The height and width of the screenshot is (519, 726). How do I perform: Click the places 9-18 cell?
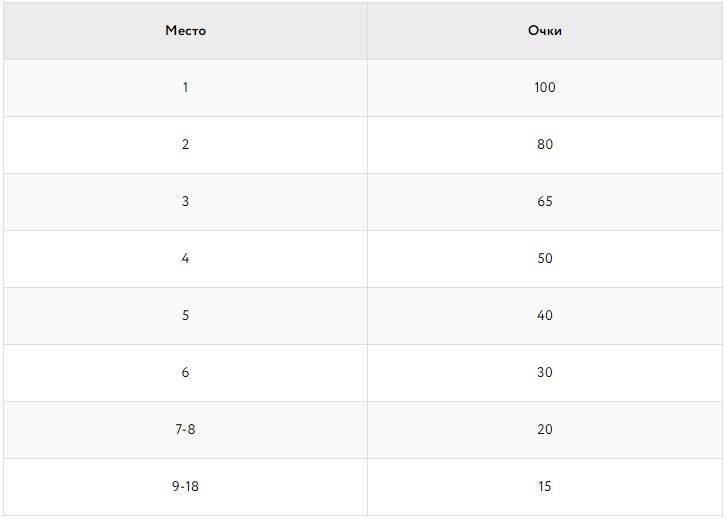pos(185,487)
